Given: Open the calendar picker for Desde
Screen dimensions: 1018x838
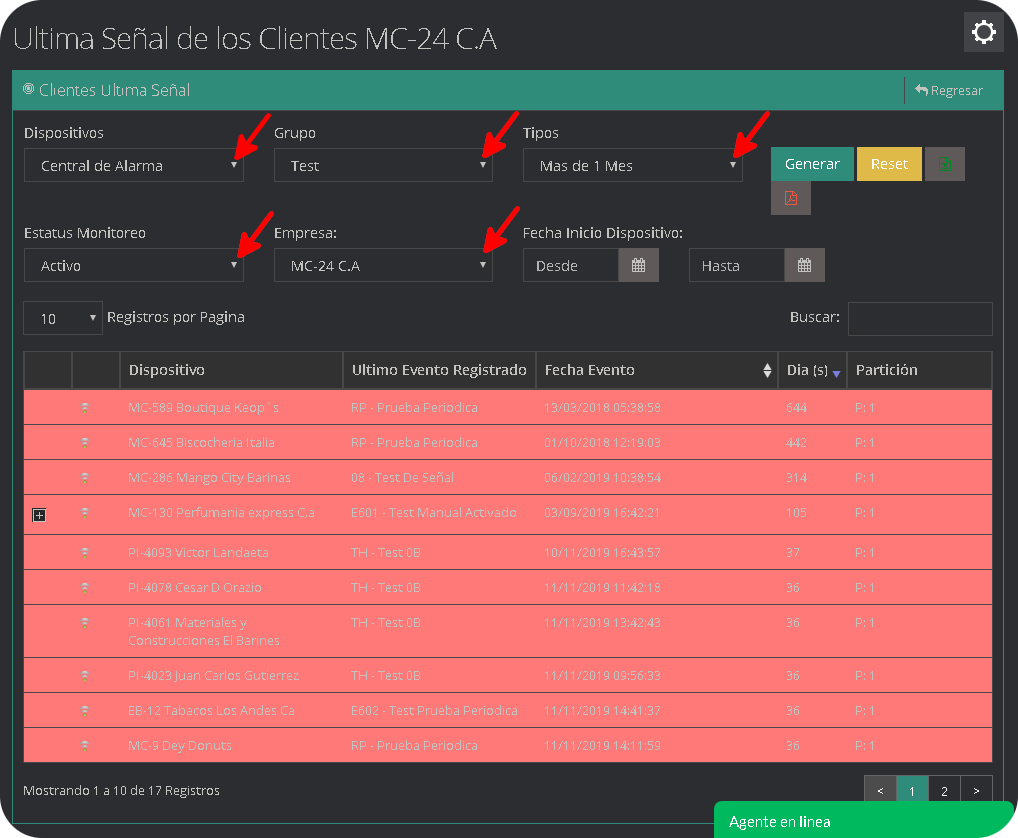Looking at the screenshot, I should 638,265.
